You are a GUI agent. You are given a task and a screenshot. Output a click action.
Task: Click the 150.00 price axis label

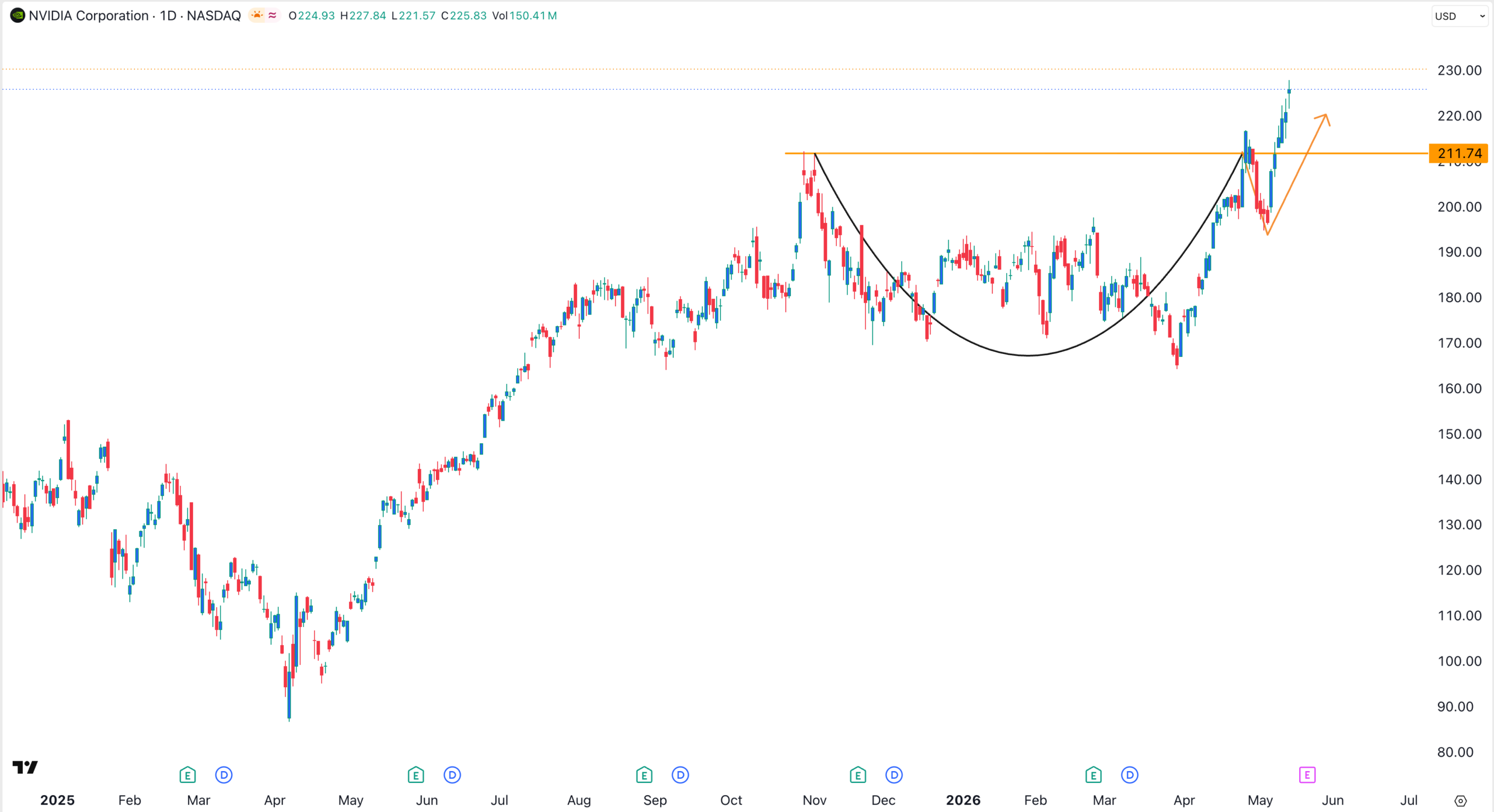click(1460, 434)
